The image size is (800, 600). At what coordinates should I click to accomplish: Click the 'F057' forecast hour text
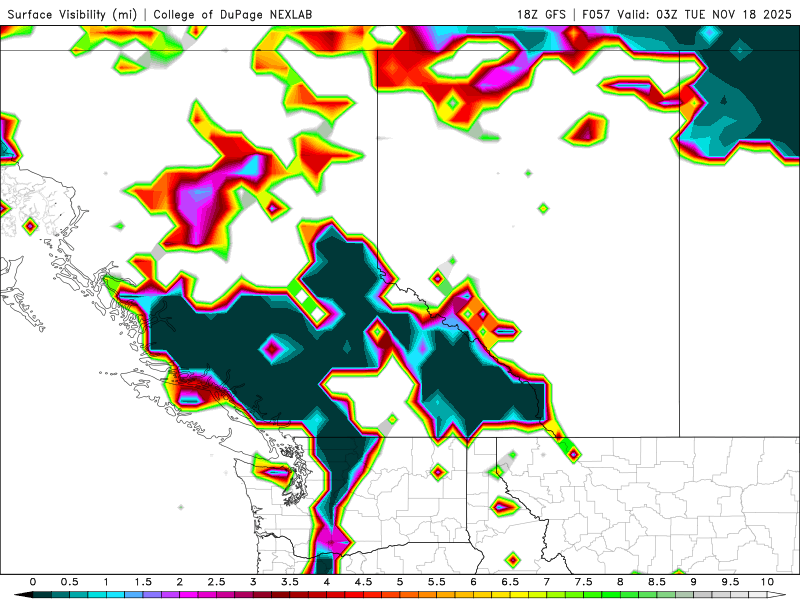597,14
